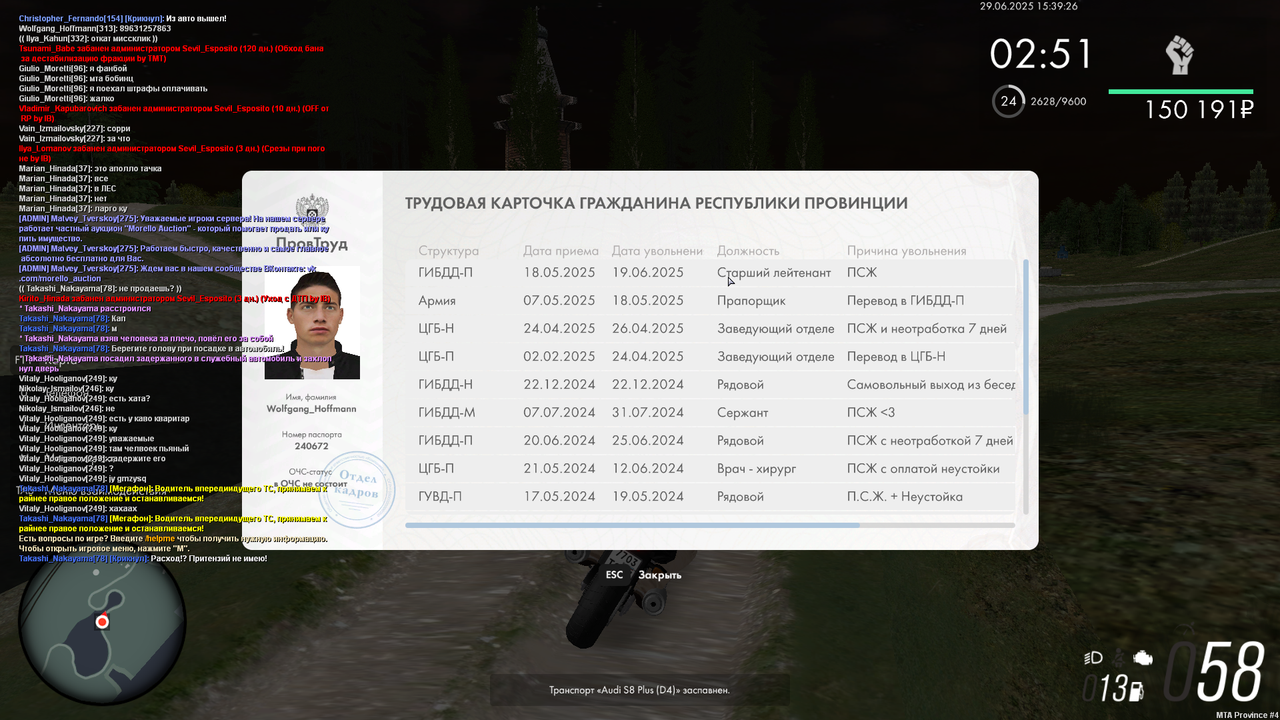Click the chat line 'Из авто вышел!'
This screenshot has width=1280, height=720.
(x=123, y=19)
